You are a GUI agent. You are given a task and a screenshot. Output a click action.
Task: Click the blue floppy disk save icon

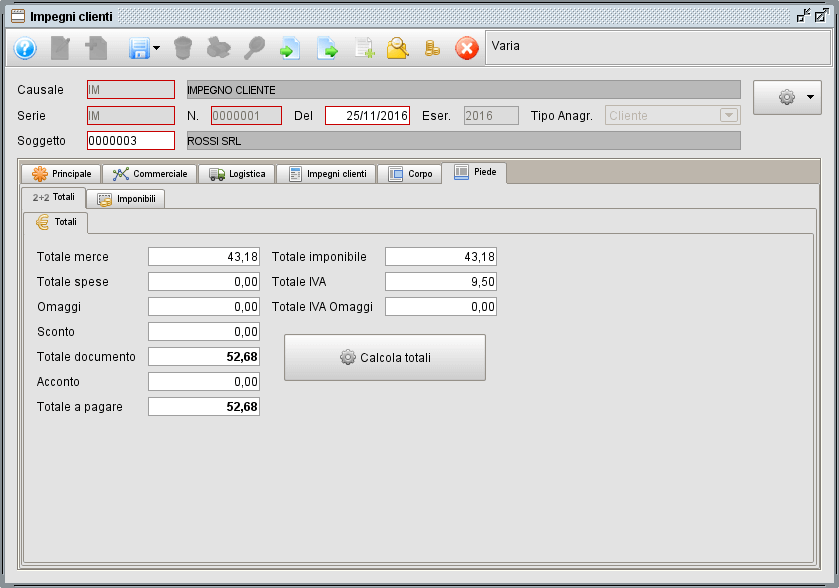coord(138,48)
